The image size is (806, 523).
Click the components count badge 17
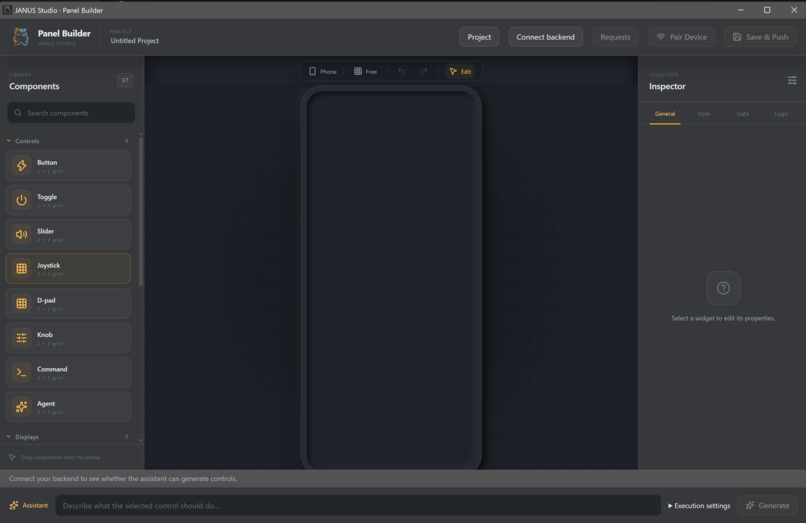tap(125, 80)
